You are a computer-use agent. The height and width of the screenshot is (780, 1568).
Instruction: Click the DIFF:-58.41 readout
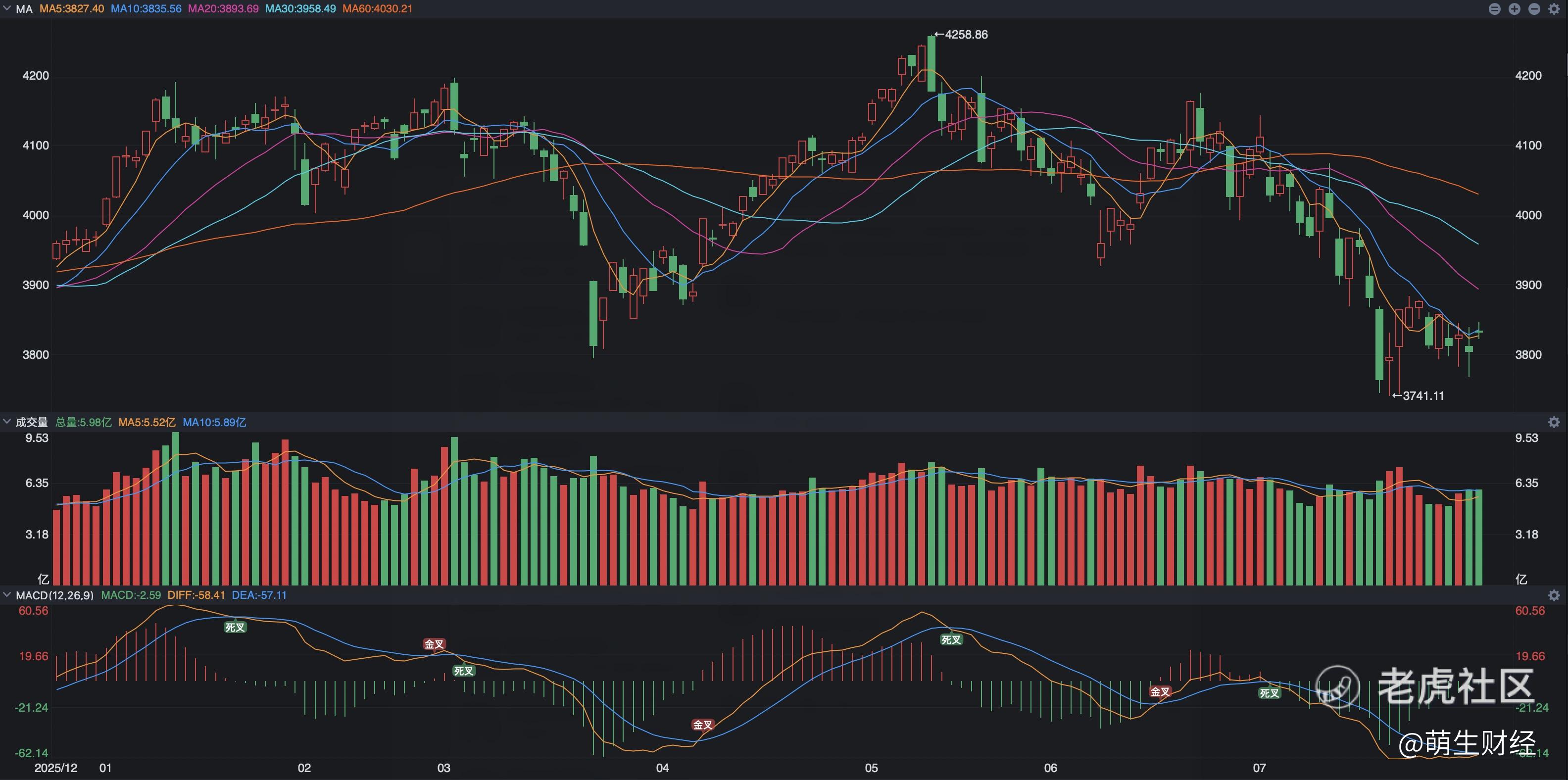(196, 595)
